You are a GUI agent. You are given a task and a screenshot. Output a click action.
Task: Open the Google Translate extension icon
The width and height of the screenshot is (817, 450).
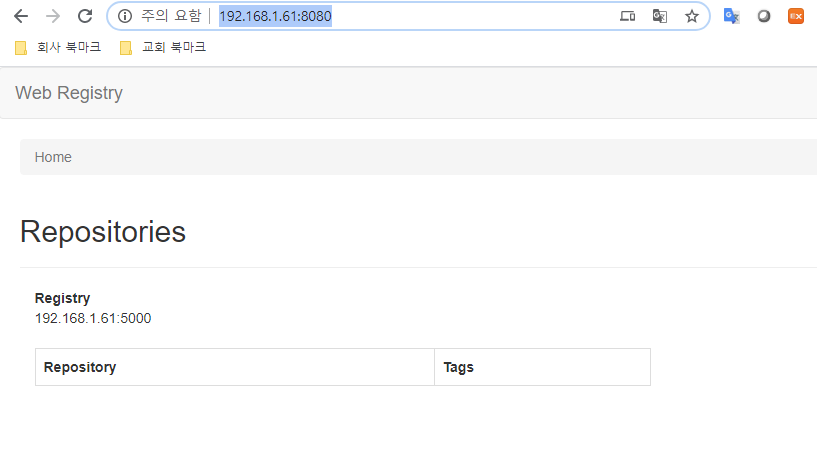[x=732, y=16]
